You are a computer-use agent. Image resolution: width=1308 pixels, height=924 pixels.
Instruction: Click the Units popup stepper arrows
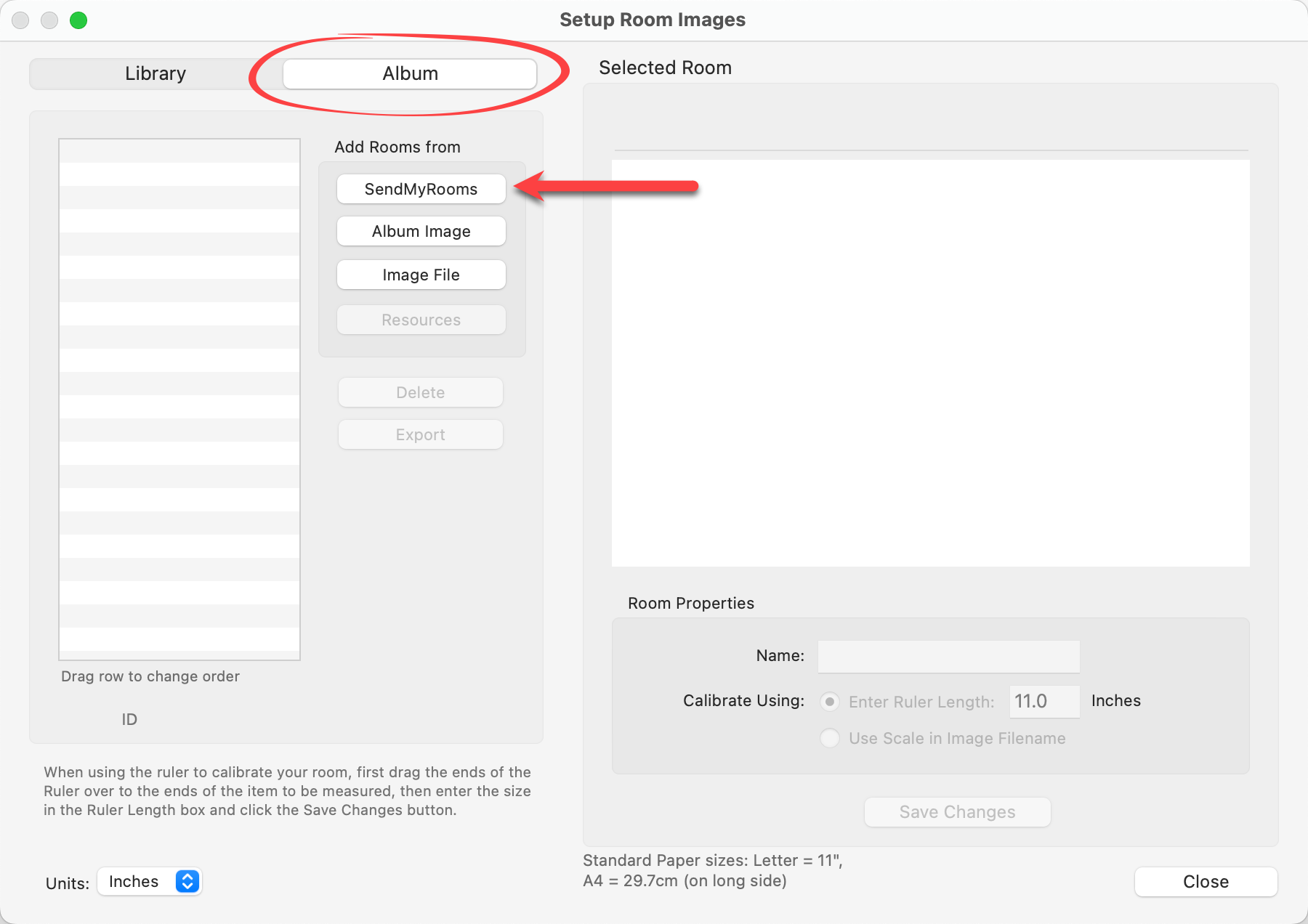pos(187,882)
